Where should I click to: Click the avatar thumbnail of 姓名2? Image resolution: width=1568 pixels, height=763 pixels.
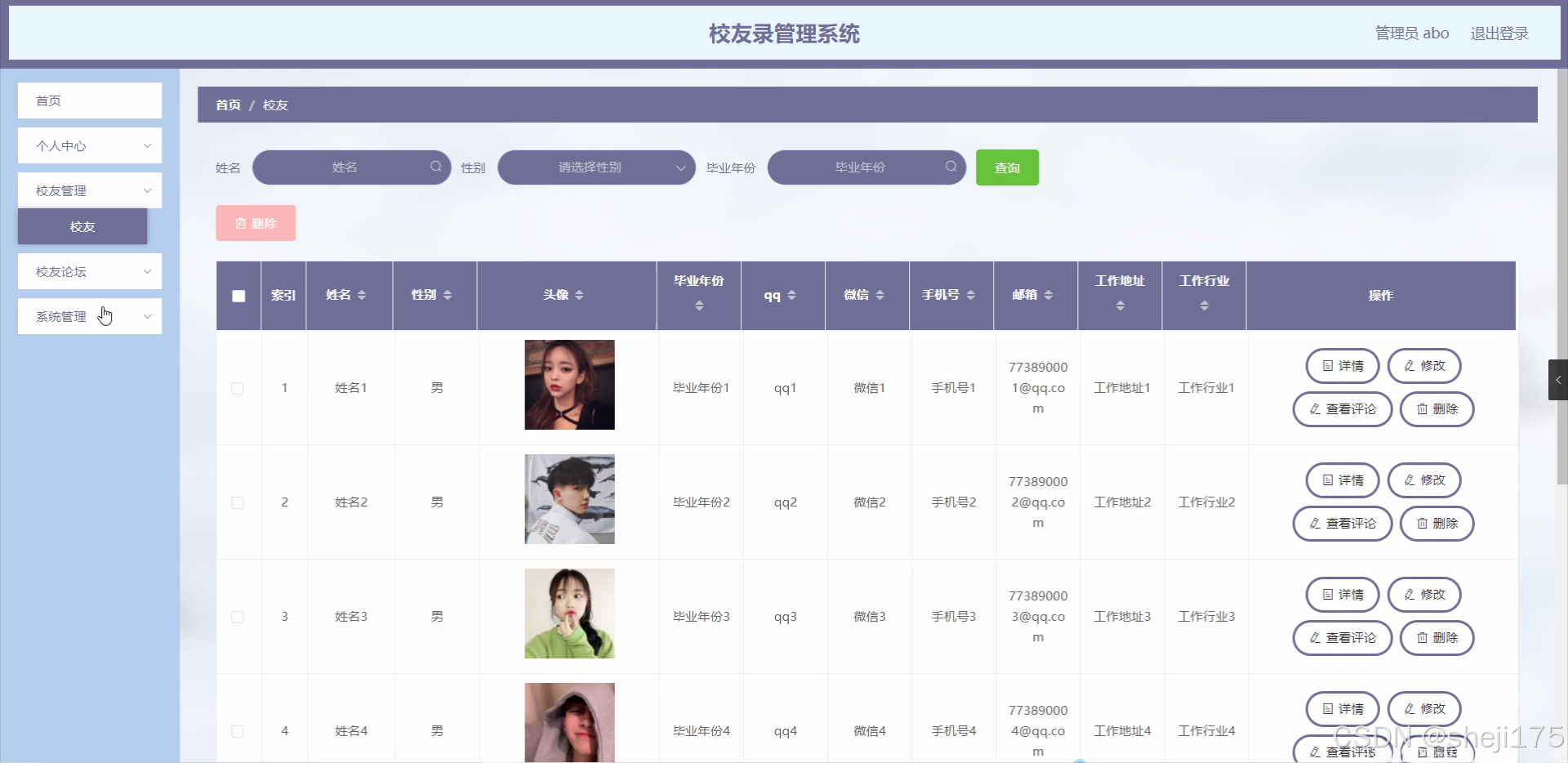click(x=569, y=498)
